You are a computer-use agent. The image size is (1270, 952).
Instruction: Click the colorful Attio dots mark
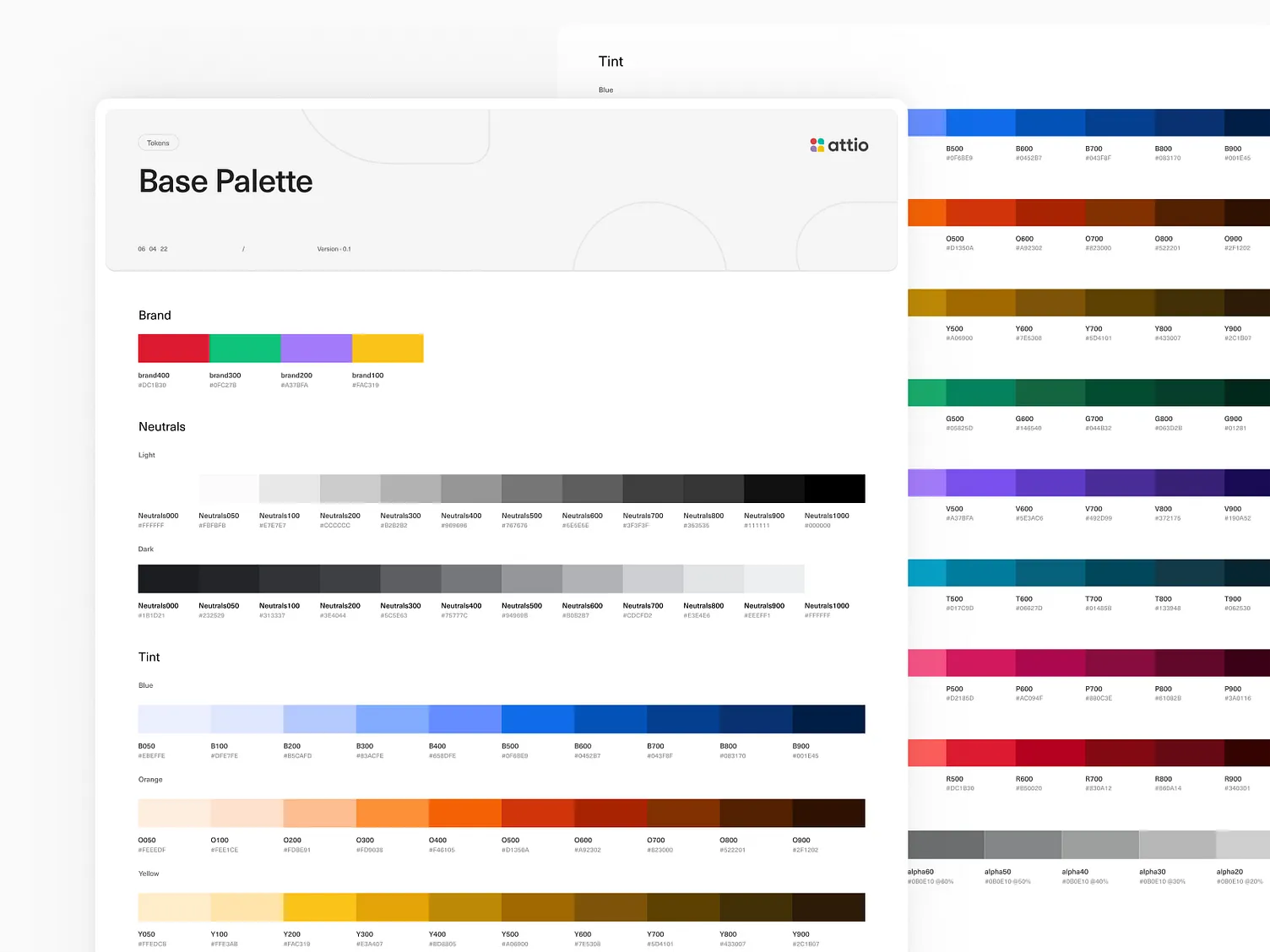tap(817, 144)
